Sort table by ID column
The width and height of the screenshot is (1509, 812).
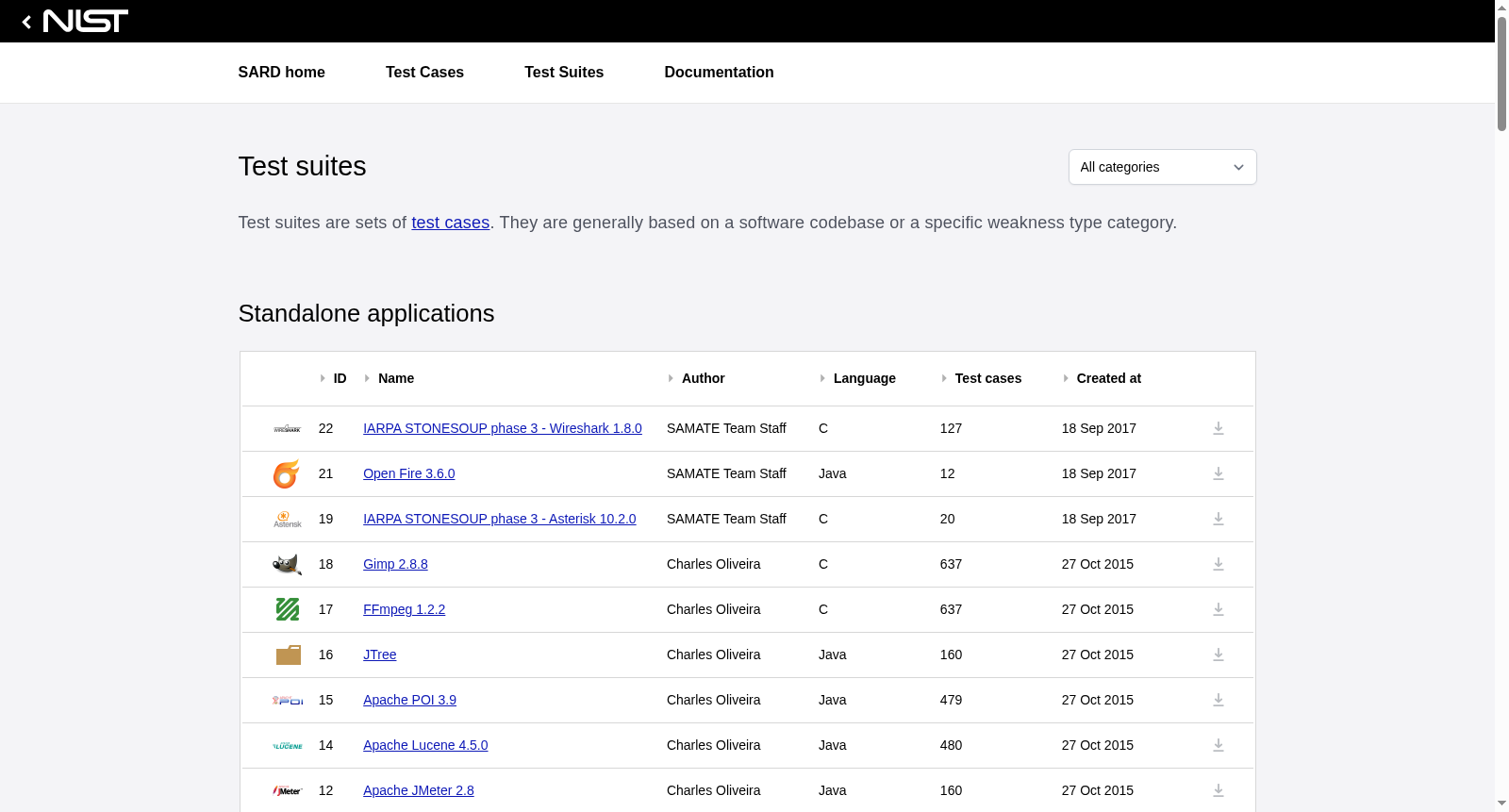333,378
